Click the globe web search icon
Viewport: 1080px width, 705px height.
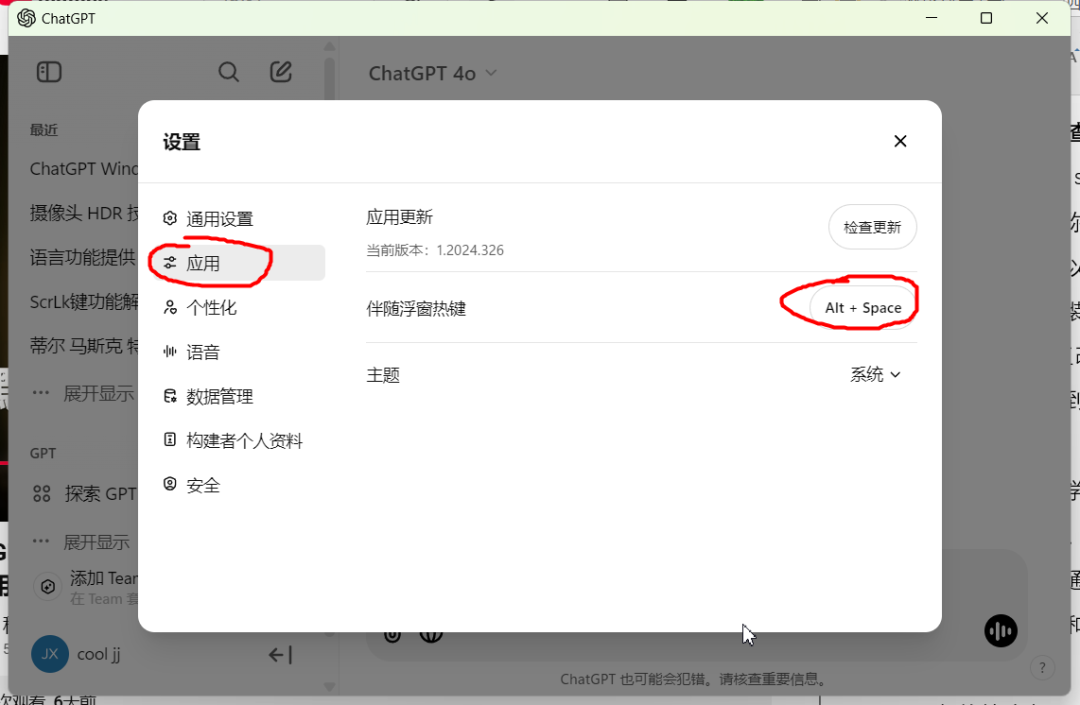pos(431,634)
